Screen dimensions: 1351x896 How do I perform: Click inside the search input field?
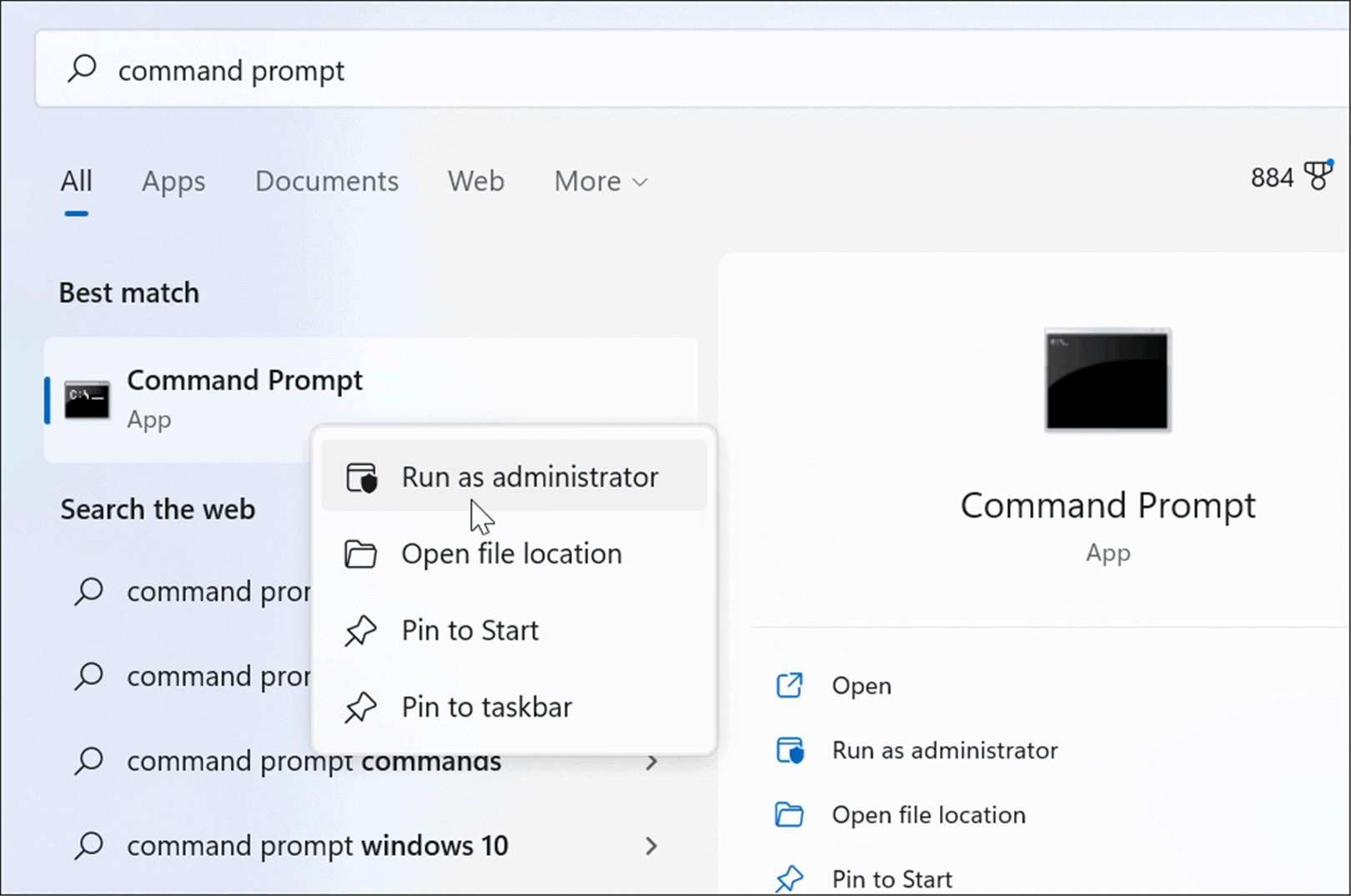pos(334,70)
